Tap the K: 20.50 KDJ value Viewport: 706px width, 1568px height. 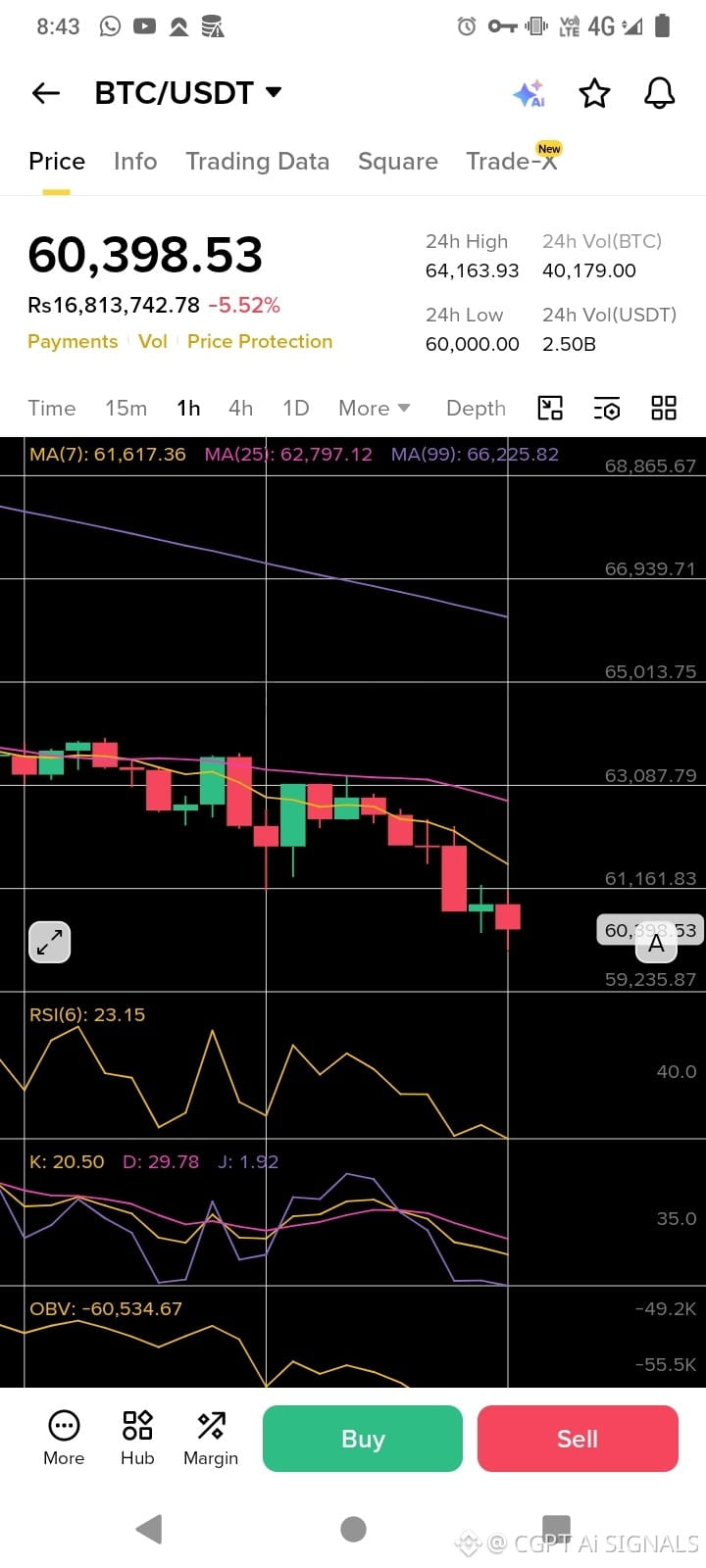tap(67, 1162)
